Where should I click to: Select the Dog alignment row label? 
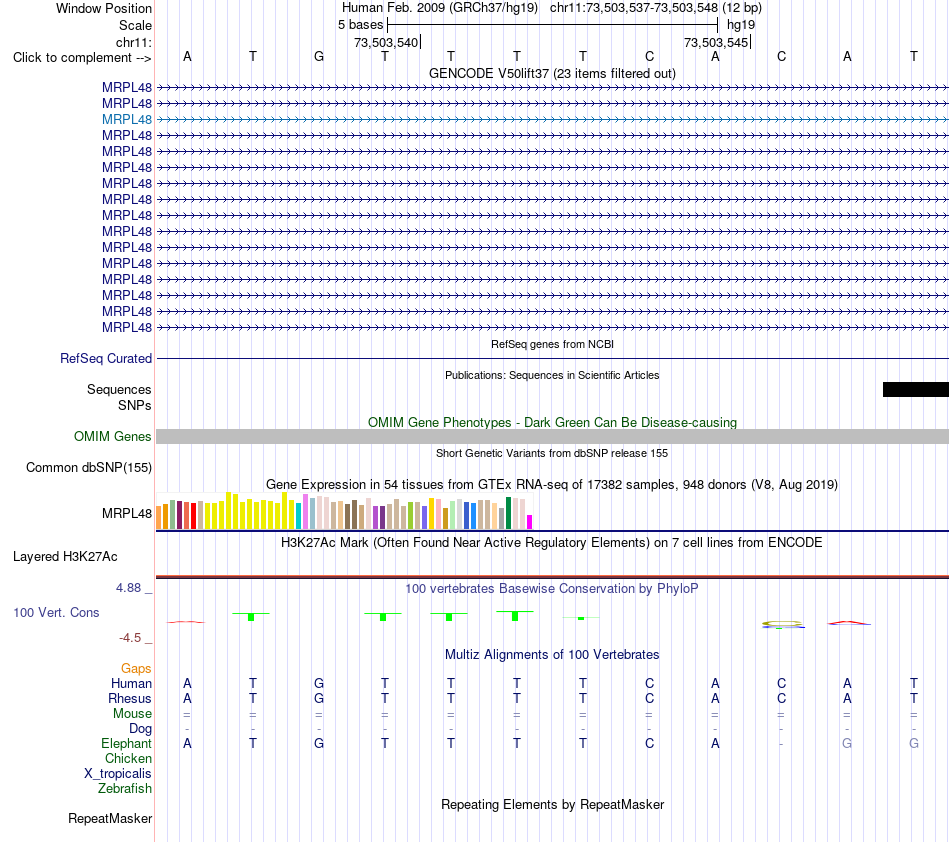pos(141,729)
